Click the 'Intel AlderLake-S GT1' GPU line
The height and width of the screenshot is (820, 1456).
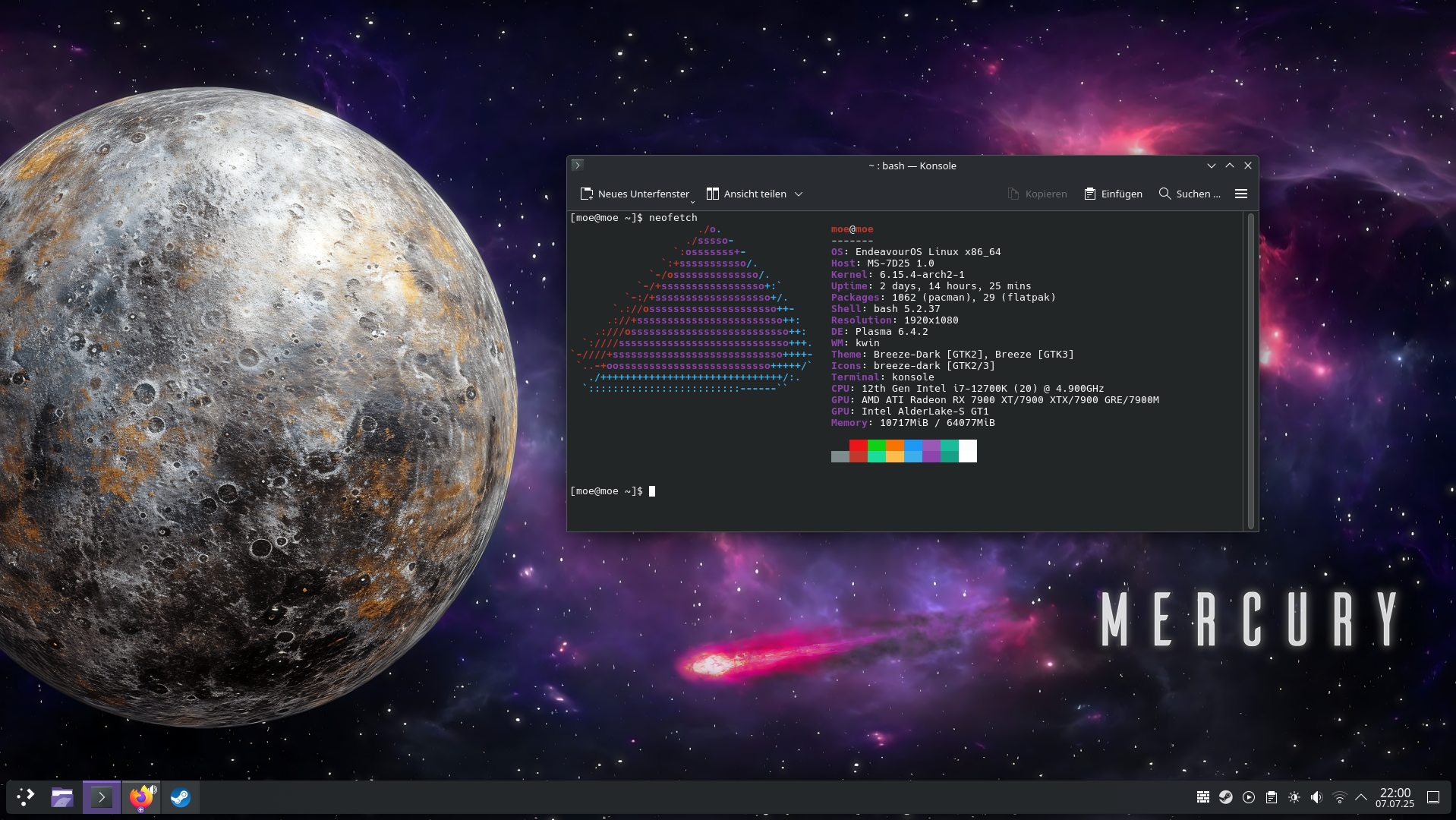pos(910,412)
